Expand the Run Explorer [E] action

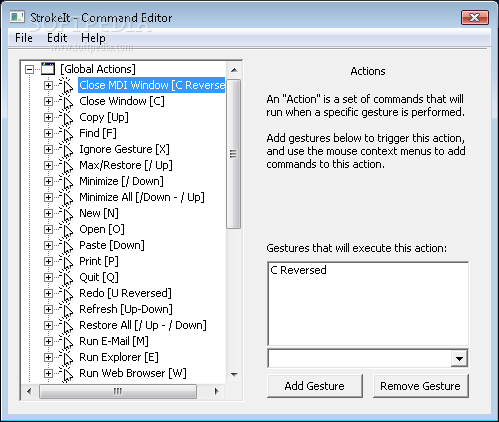(x=48, y=357)
